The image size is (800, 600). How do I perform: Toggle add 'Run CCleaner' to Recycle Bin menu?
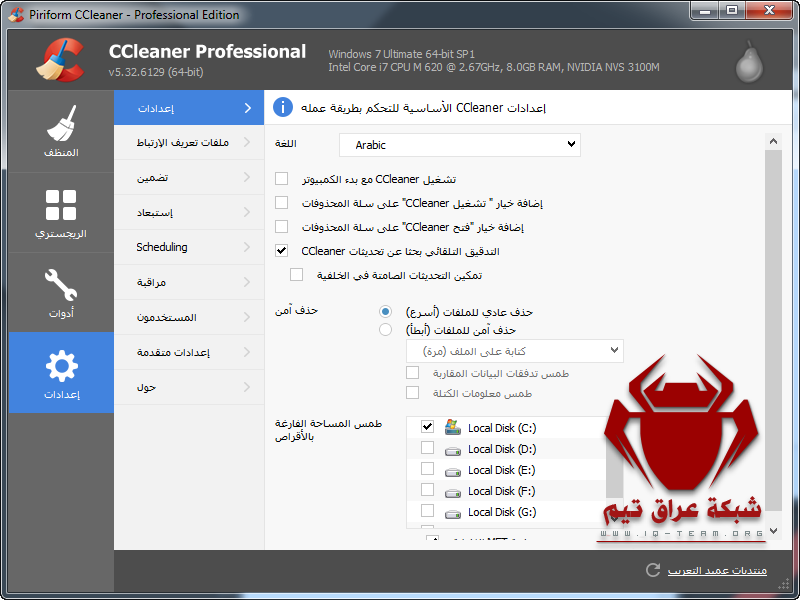tap(281, 203)
